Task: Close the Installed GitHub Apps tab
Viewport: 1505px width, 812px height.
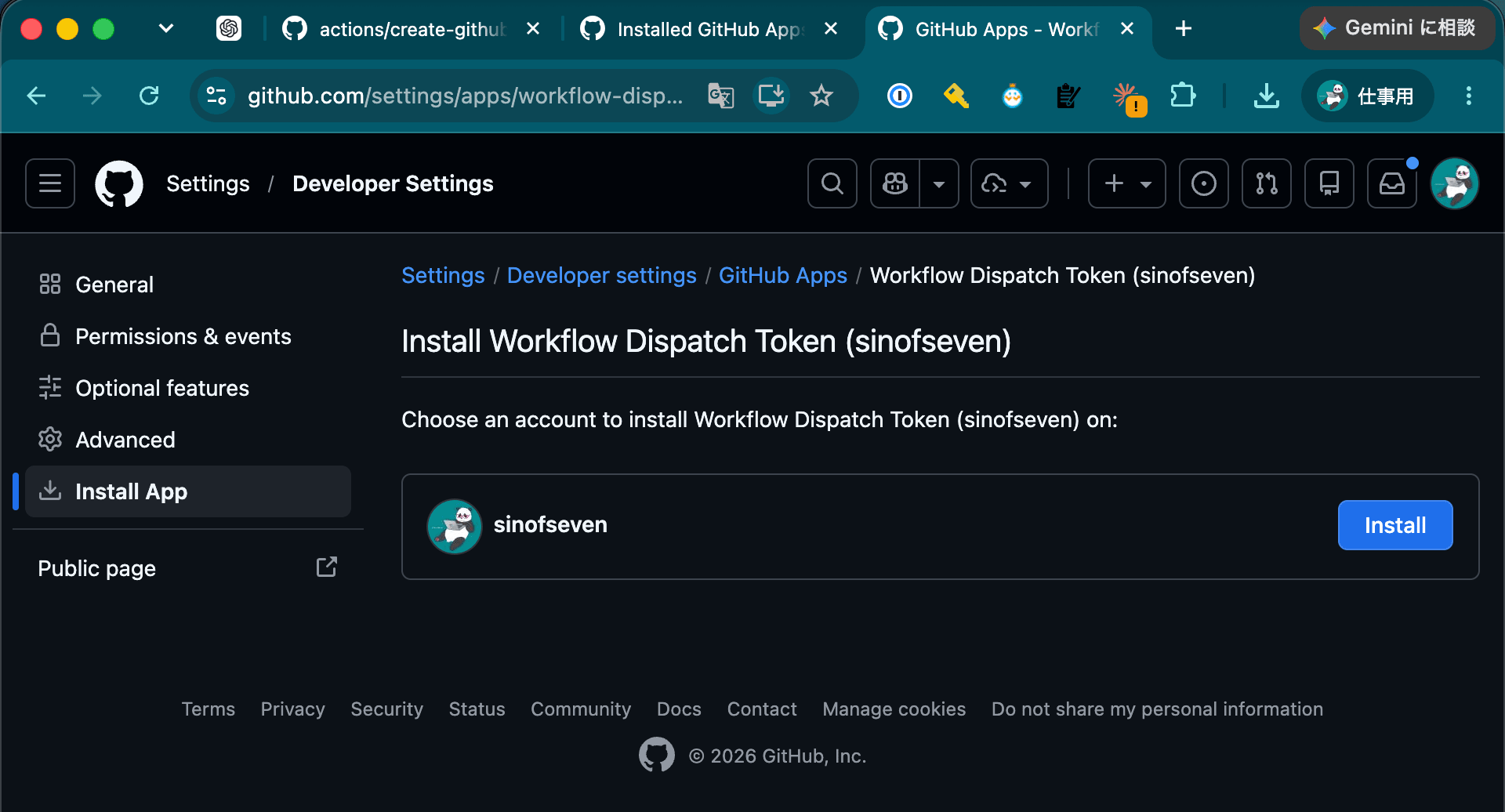Action: coord(831,29)
